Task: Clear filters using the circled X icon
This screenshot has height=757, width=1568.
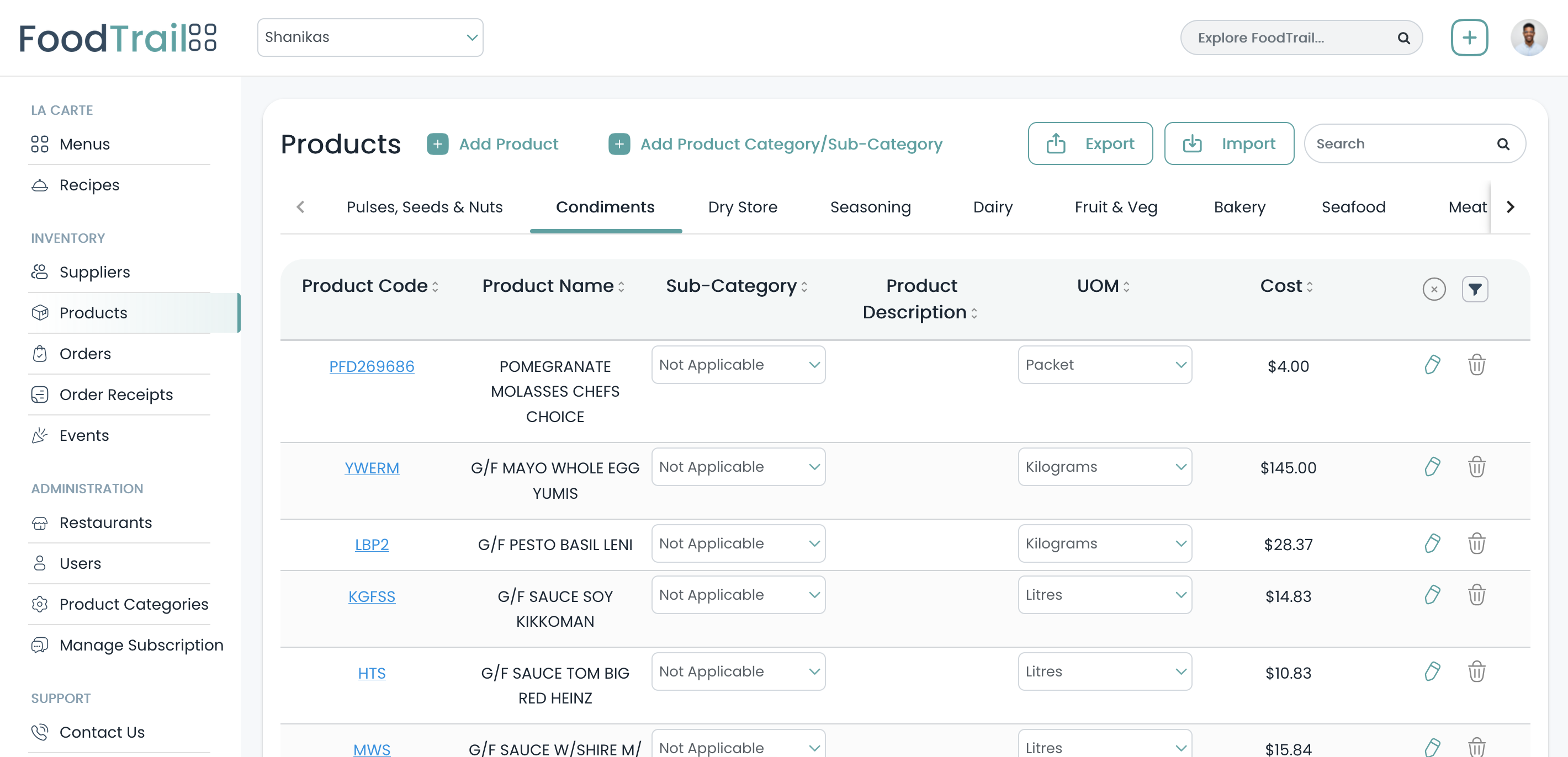Action: (x=1434, y=289)
